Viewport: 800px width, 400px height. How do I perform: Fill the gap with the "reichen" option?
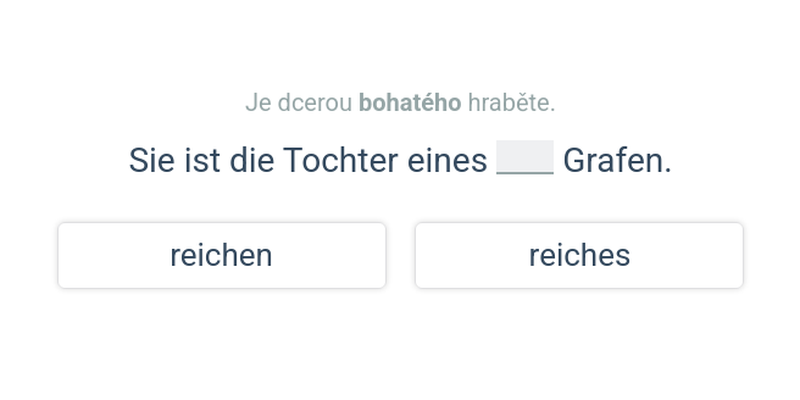(221, 256)
